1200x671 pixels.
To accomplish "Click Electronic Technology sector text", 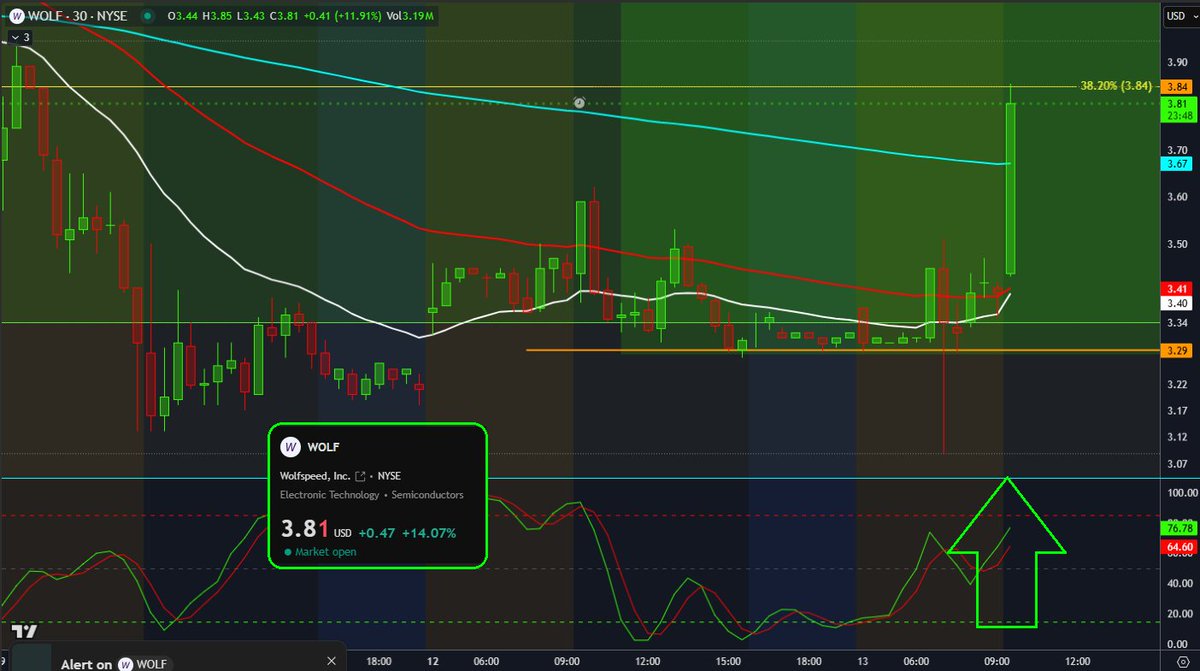I will click(x=329, y=495).
